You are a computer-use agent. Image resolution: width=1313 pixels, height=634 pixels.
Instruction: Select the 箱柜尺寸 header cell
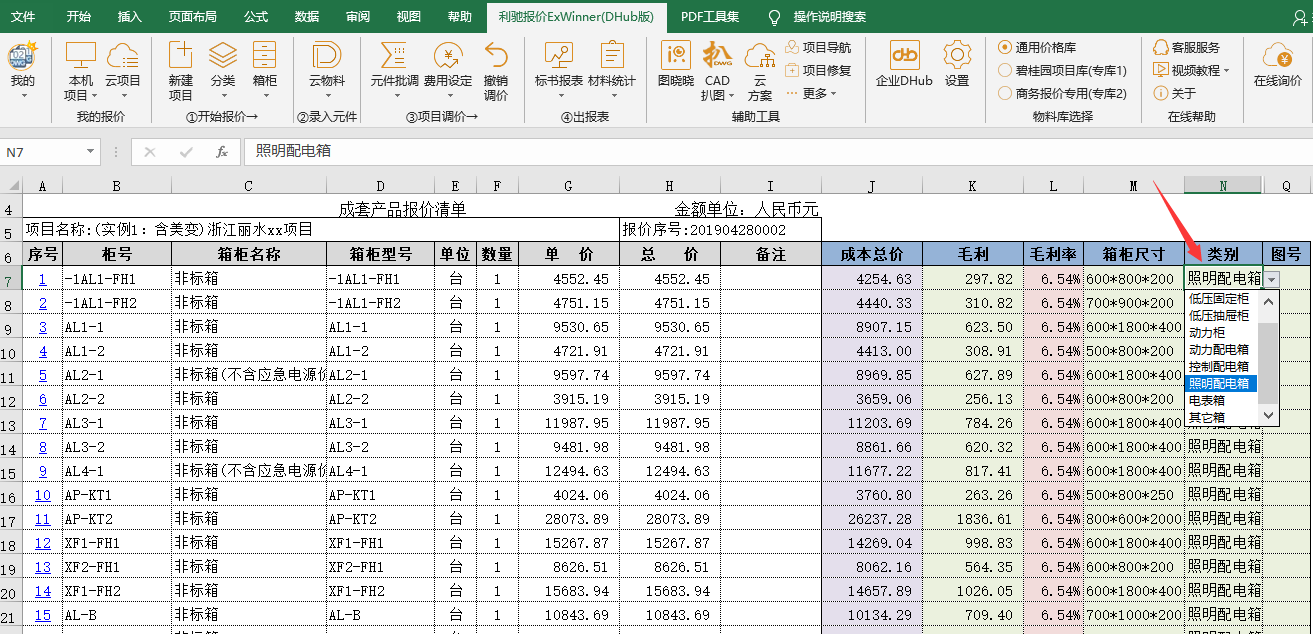(x=1134, y=255)
